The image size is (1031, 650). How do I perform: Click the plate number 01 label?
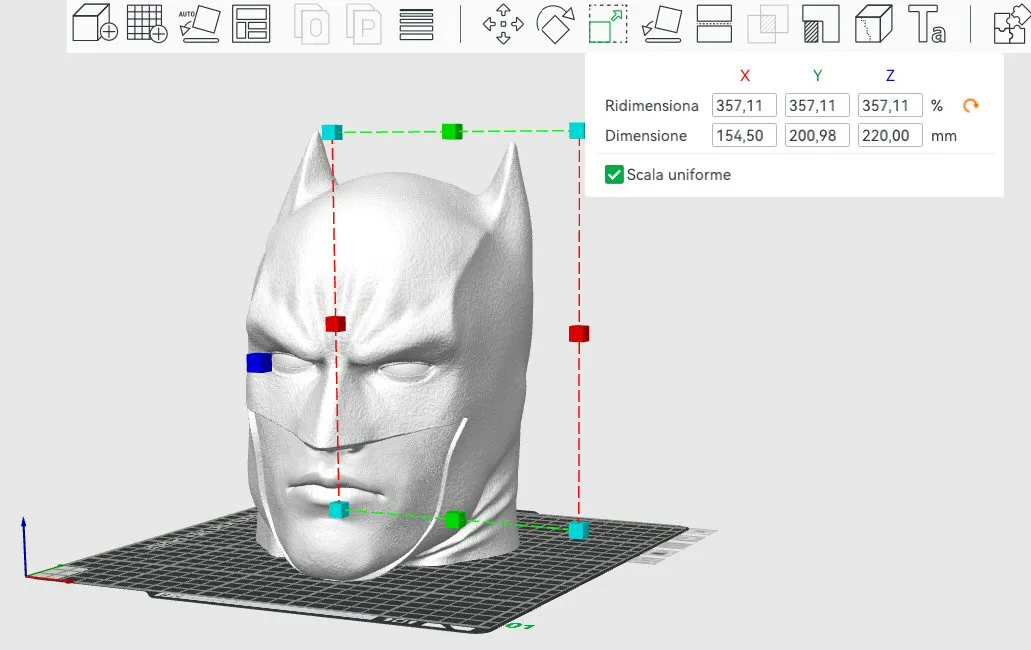521,626
